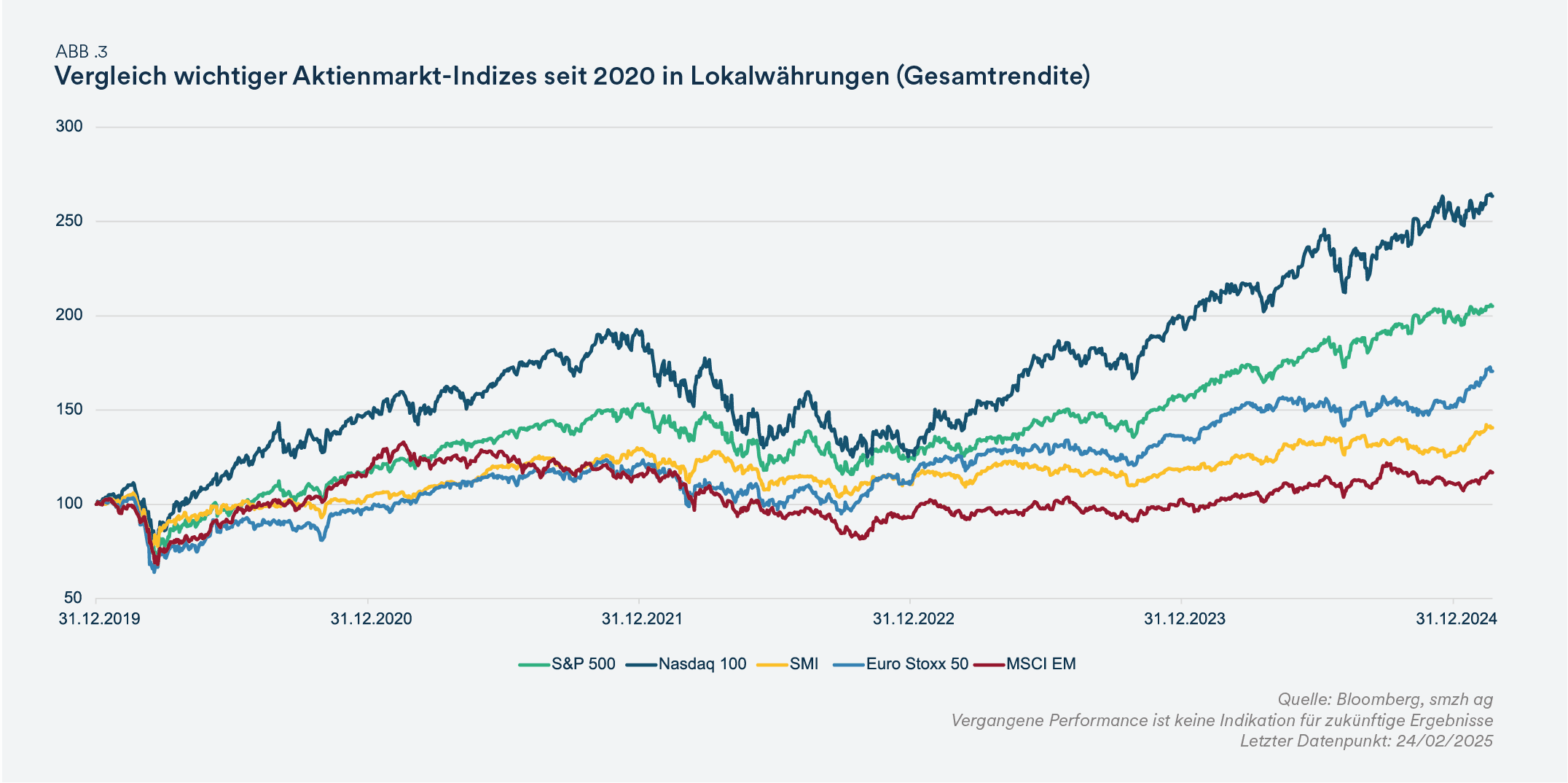Click the 100 y-axis label
The image size is (1568, 783).
point(69,504)
